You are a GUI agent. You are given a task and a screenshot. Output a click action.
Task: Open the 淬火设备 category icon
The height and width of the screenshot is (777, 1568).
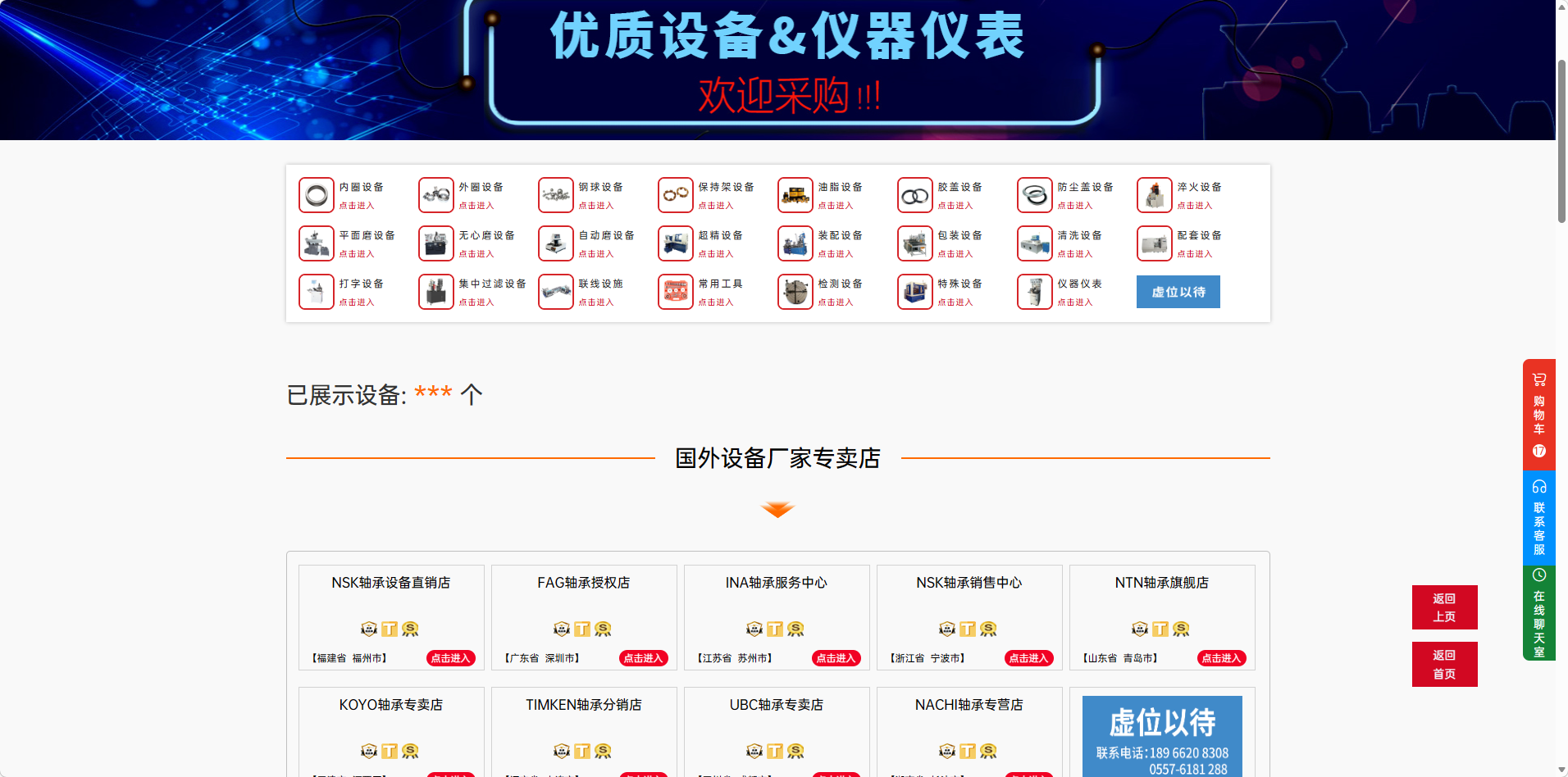coord(1155,195)
